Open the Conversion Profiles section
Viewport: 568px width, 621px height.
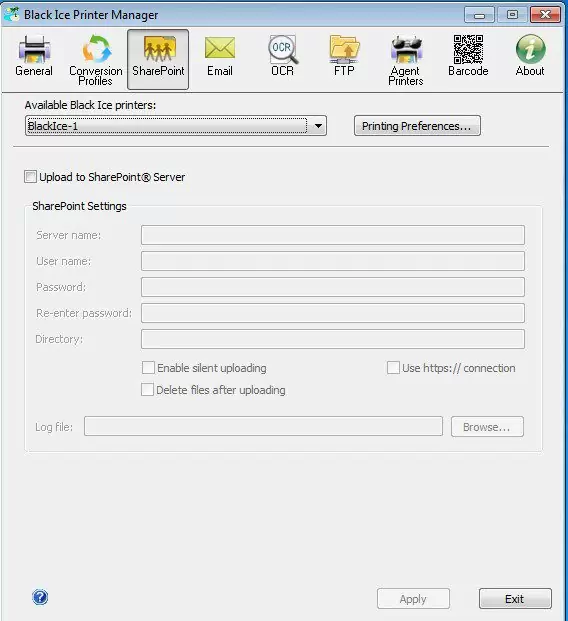coord(95,60)
